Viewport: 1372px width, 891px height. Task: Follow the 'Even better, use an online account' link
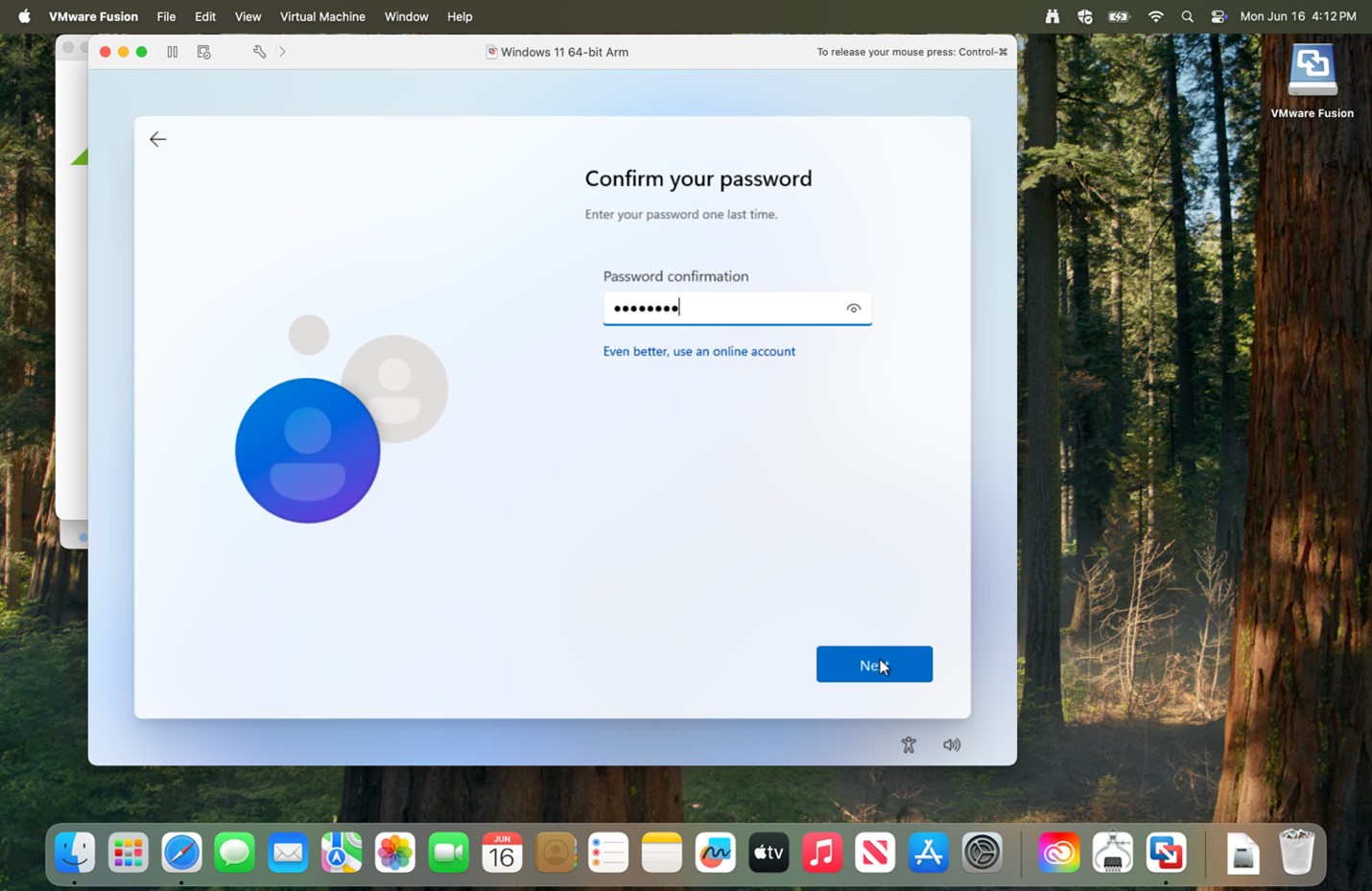[698, 352]
